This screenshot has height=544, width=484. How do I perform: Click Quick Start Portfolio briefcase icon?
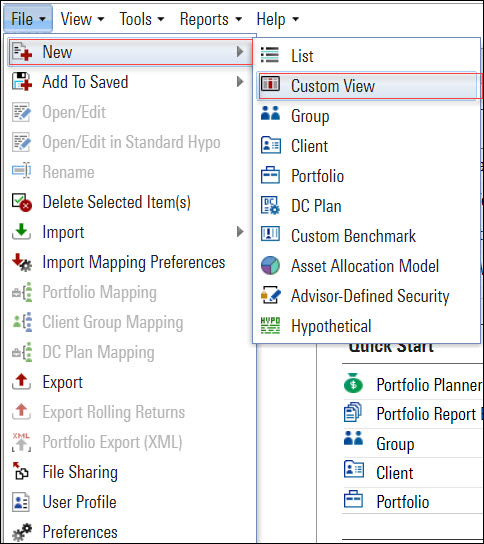coord(353,499)
